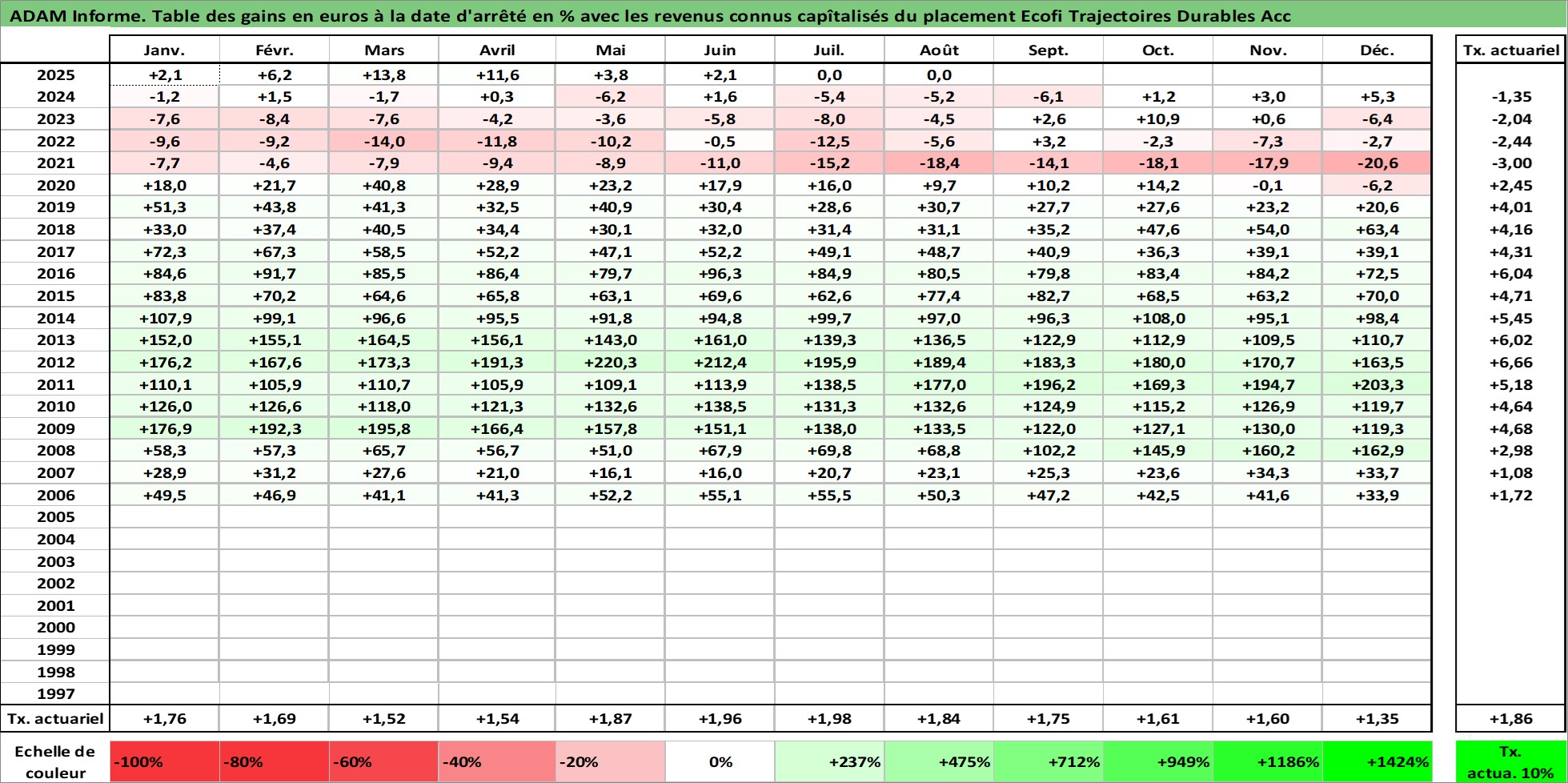The image size is (1568, 783).
Task: Click the title banner ADAM Informe
Action: 784,15
